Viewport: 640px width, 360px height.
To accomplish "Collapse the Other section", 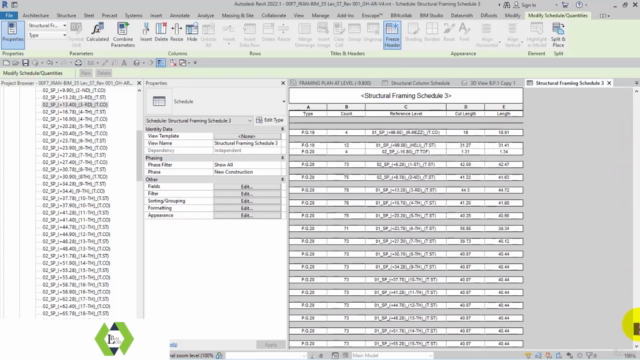I will [x=282, y=179].
